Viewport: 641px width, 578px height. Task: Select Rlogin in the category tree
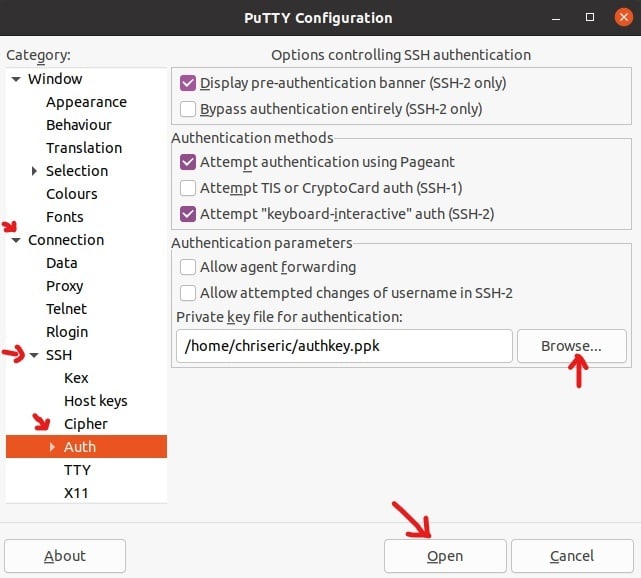pos(67,332)
